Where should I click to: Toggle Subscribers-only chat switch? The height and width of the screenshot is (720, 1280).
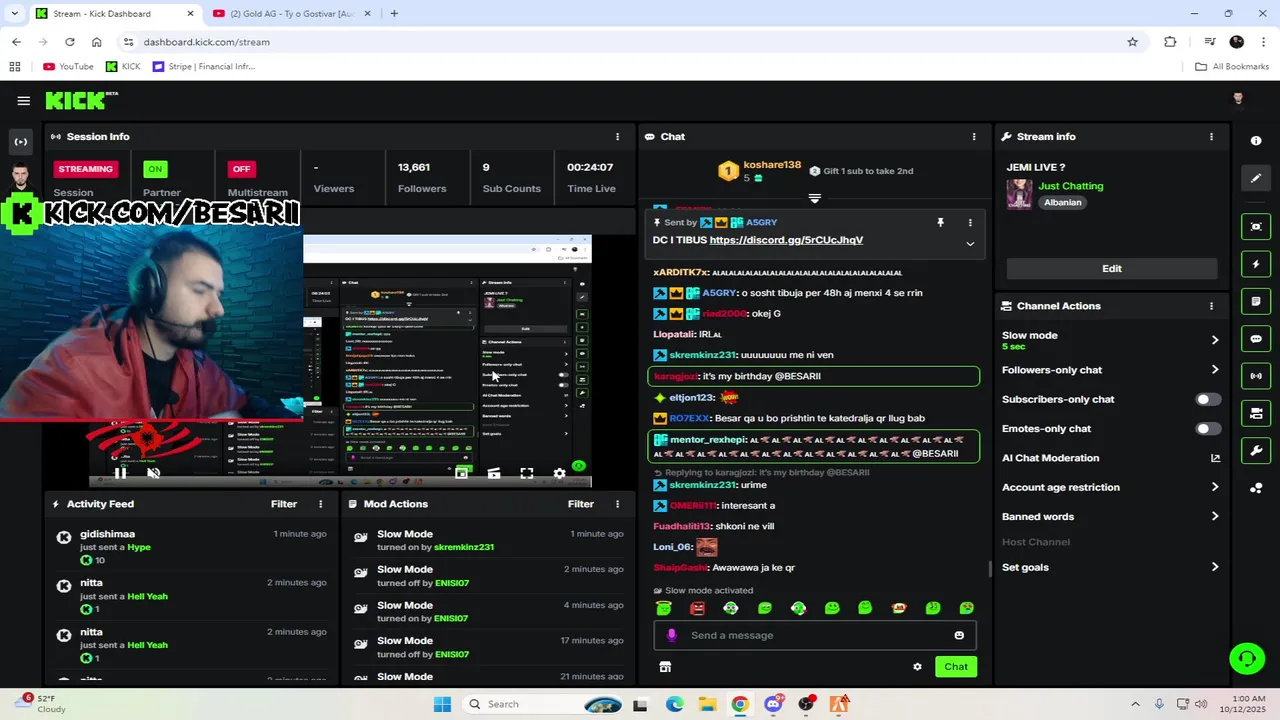(x=1208, y=399)
